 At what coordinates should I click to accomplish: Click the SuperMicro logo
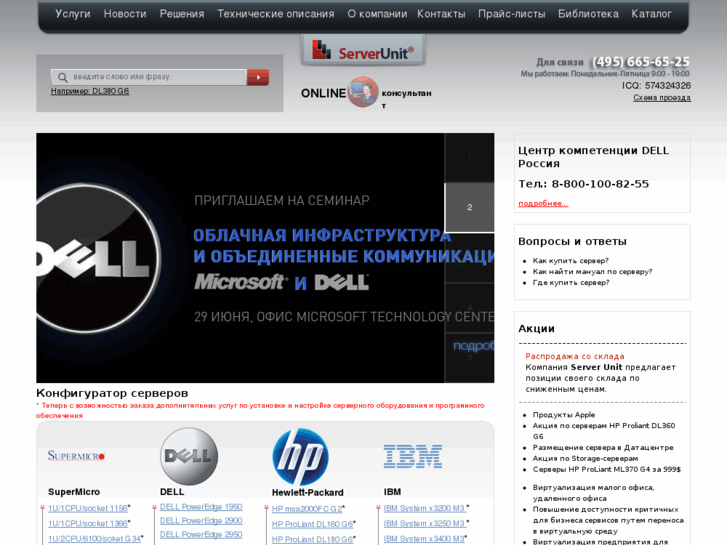(77, 456)
